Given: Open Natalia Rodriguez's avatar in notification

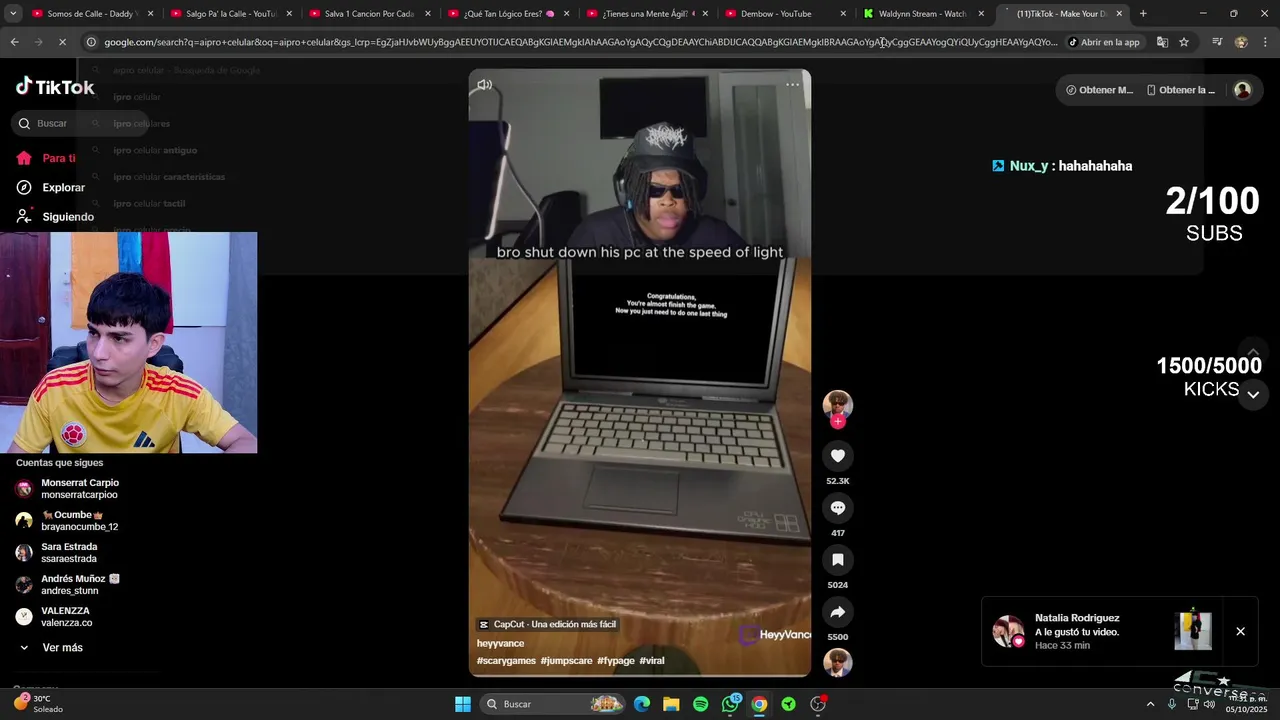Looking at the screenshot, I should pos(1008,632).
